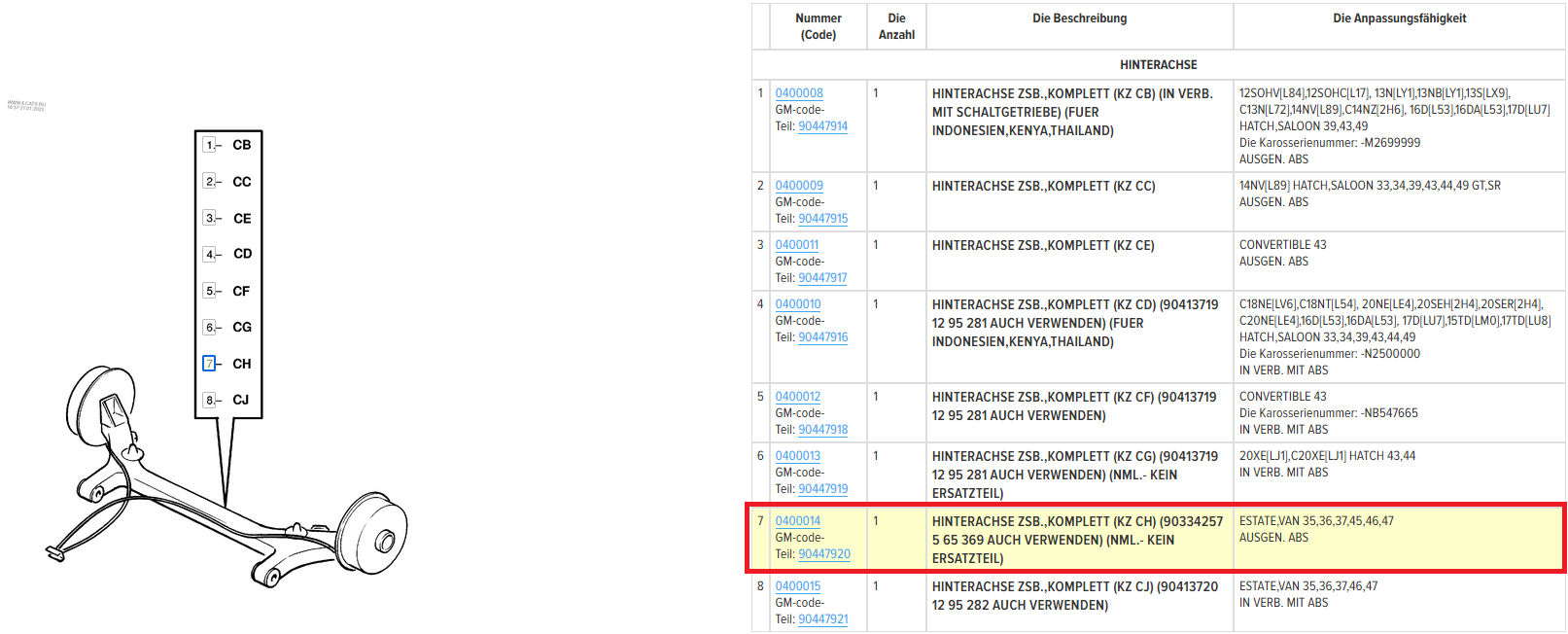The height and width of the screenshot is (634, 1568).
Task: Click highlighted callout number 7 for CH
Action: [x=209, y=364]
